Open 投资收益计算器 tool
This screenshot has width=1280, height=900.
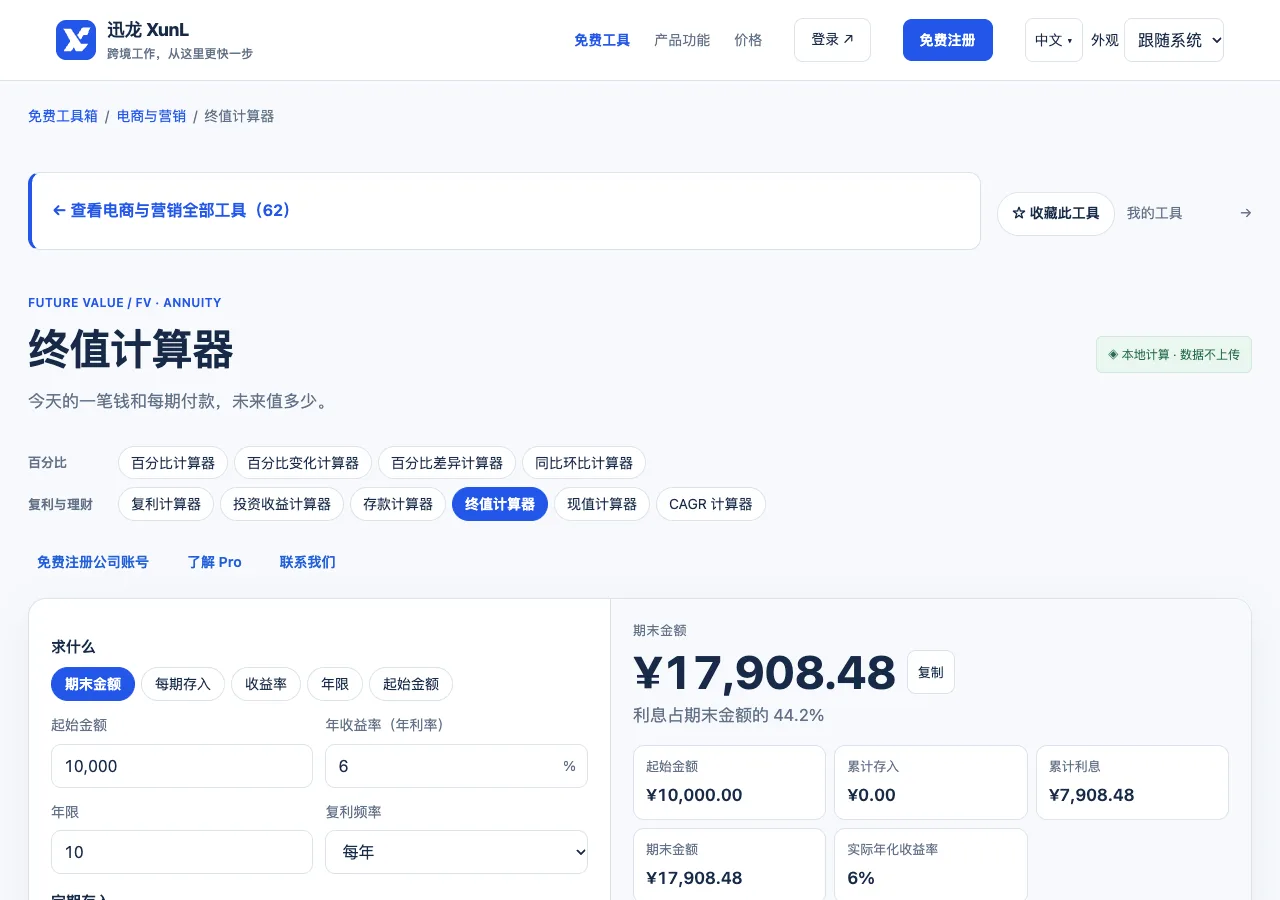(x=282, y=504)
